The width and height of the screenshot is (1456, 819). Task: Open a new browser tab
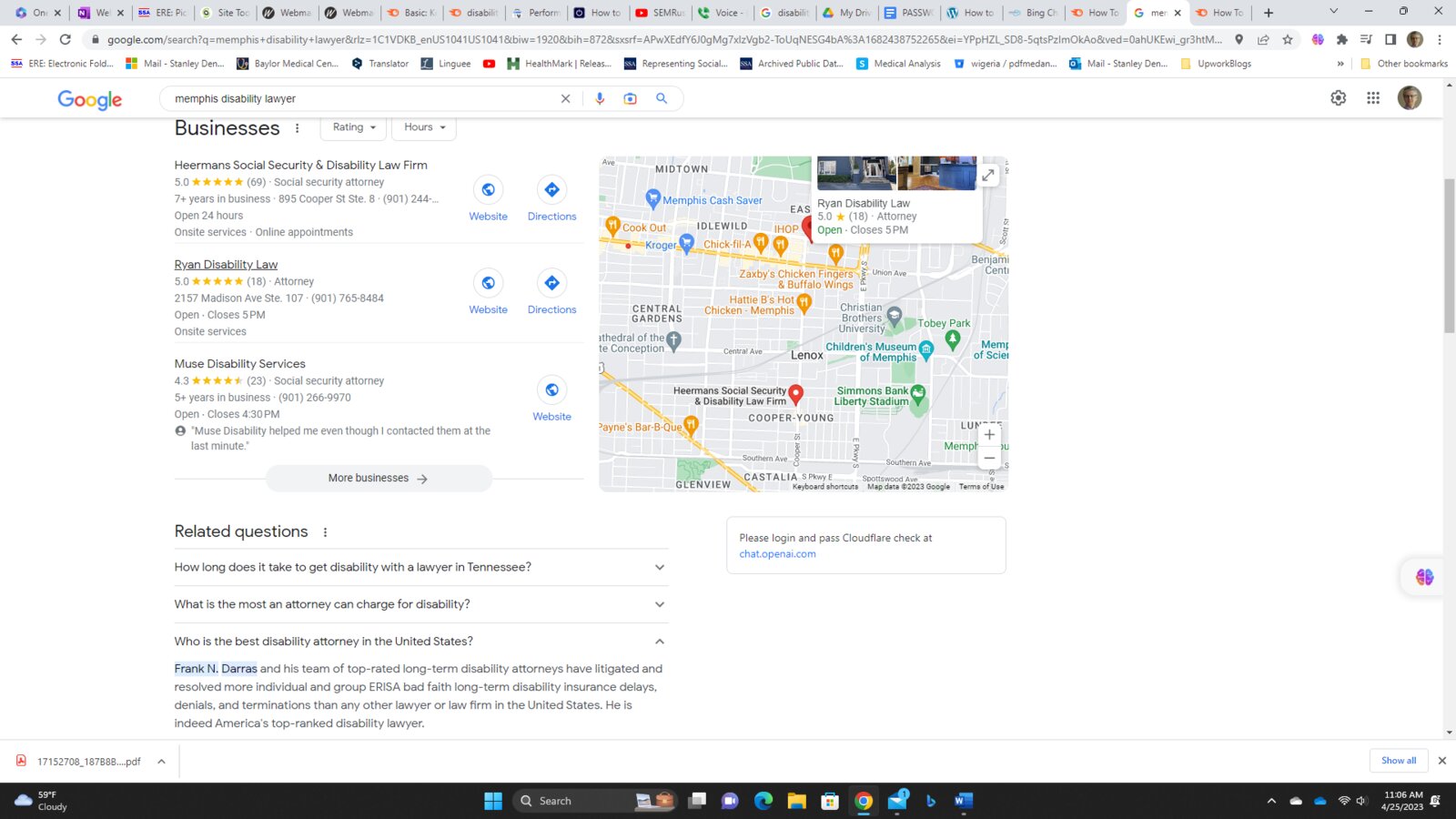point(1269,13)
